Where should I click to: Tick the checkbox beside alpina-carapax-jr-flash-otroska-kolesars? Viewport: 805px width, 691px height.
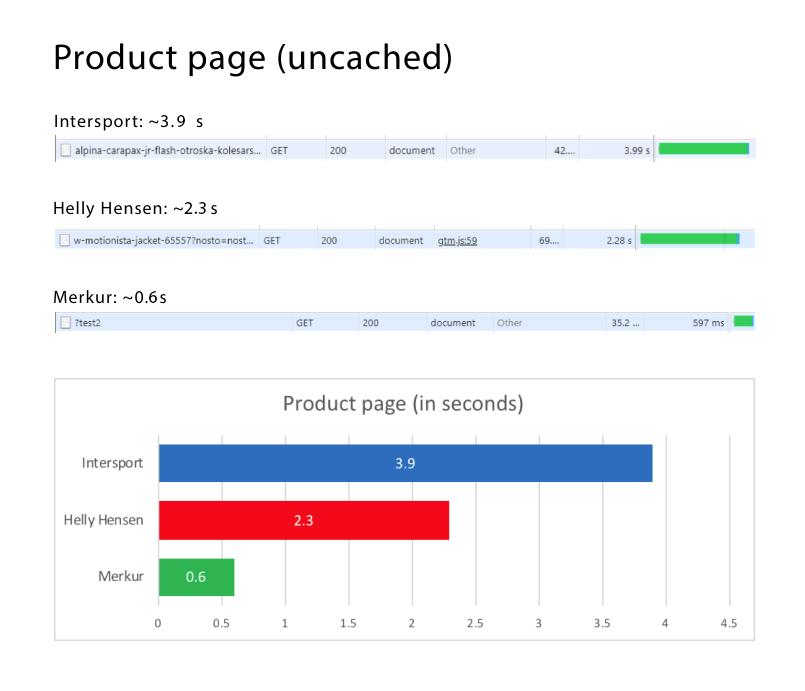tap(66, 150)
